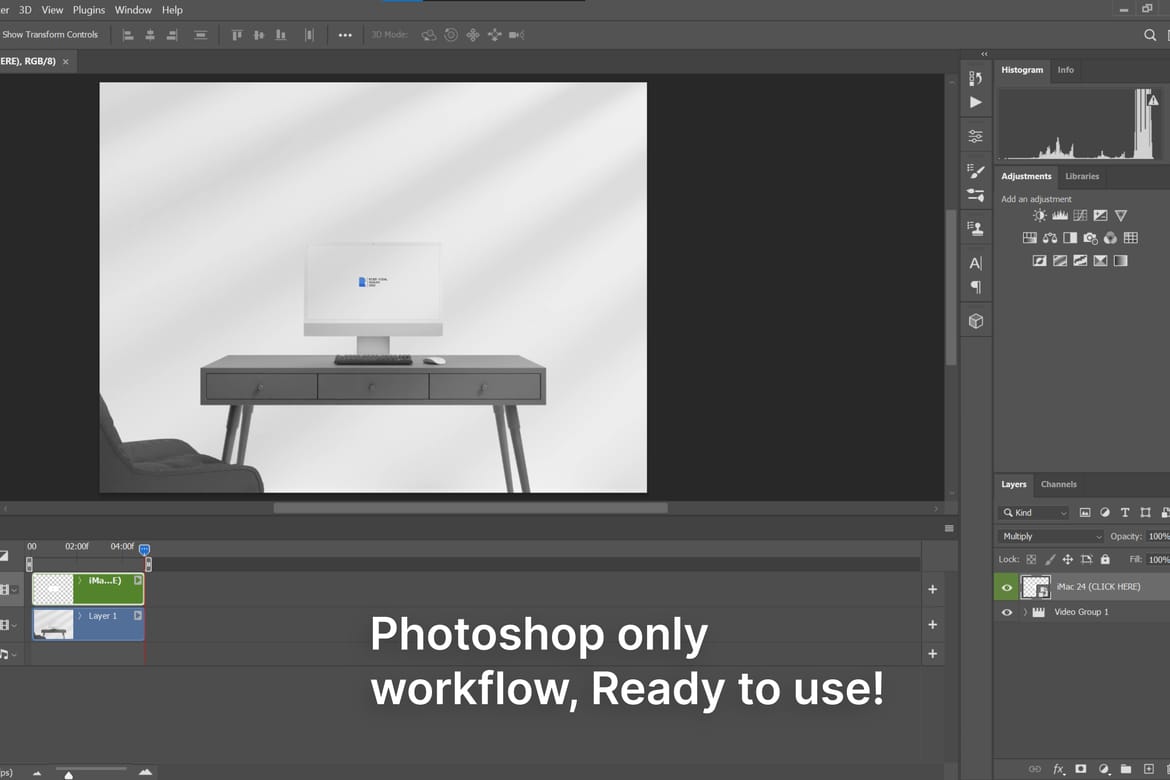Hide the Video Group 1 layer
Screen dimensions: 1170x780
[x=1007, y=612]
